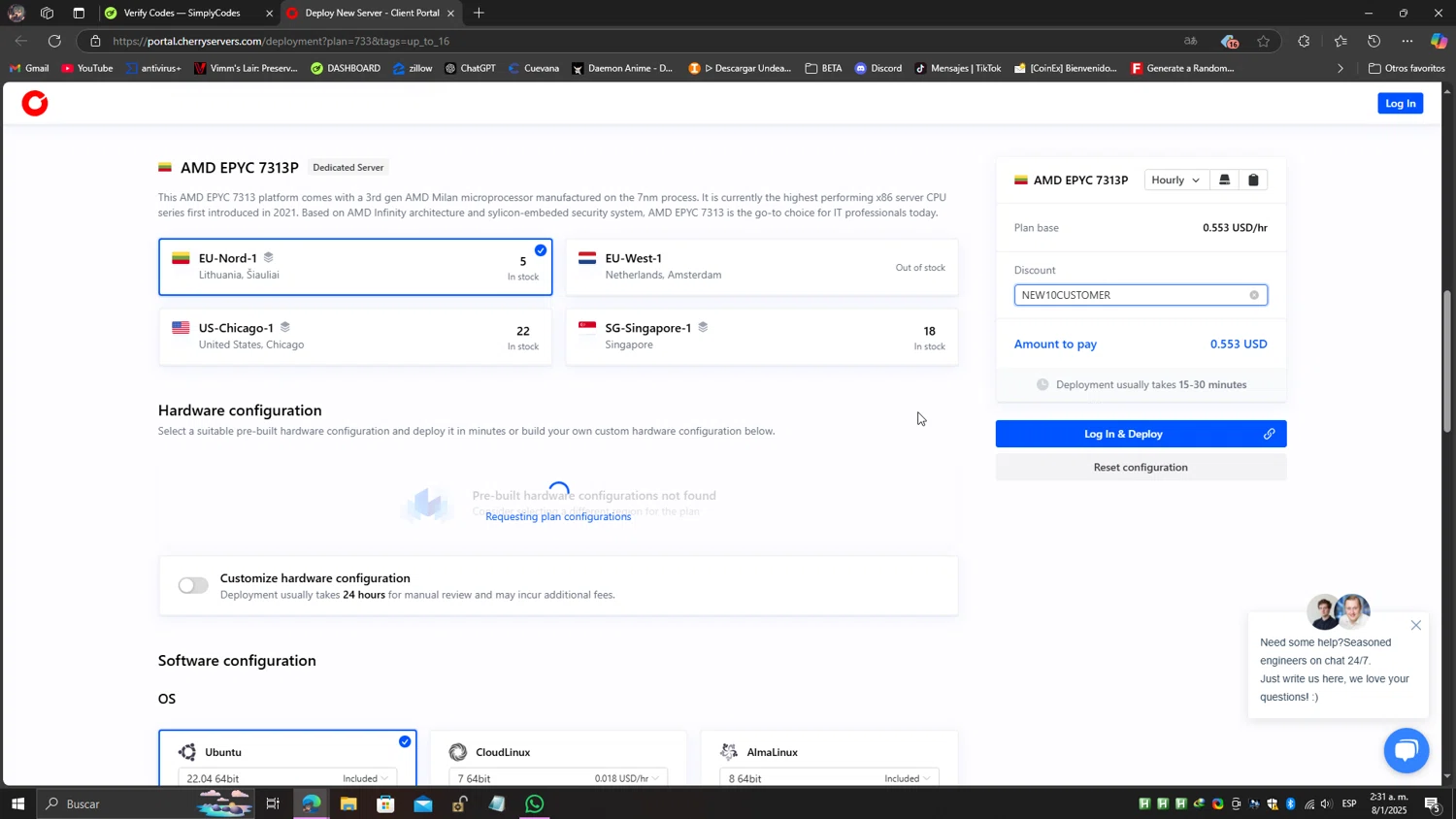The image size is (1456, 819).
Task: Open the Gmail bookmark
Action: 29,68
